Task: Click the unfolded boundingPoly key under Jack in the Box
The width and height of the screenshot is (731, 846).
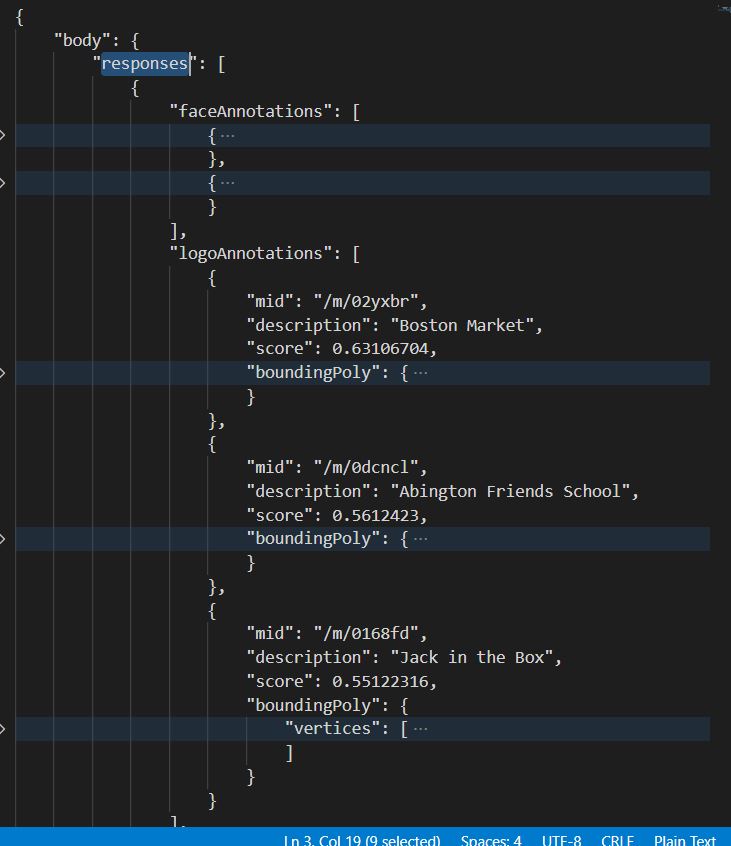Action: click(x=313, y=705)
